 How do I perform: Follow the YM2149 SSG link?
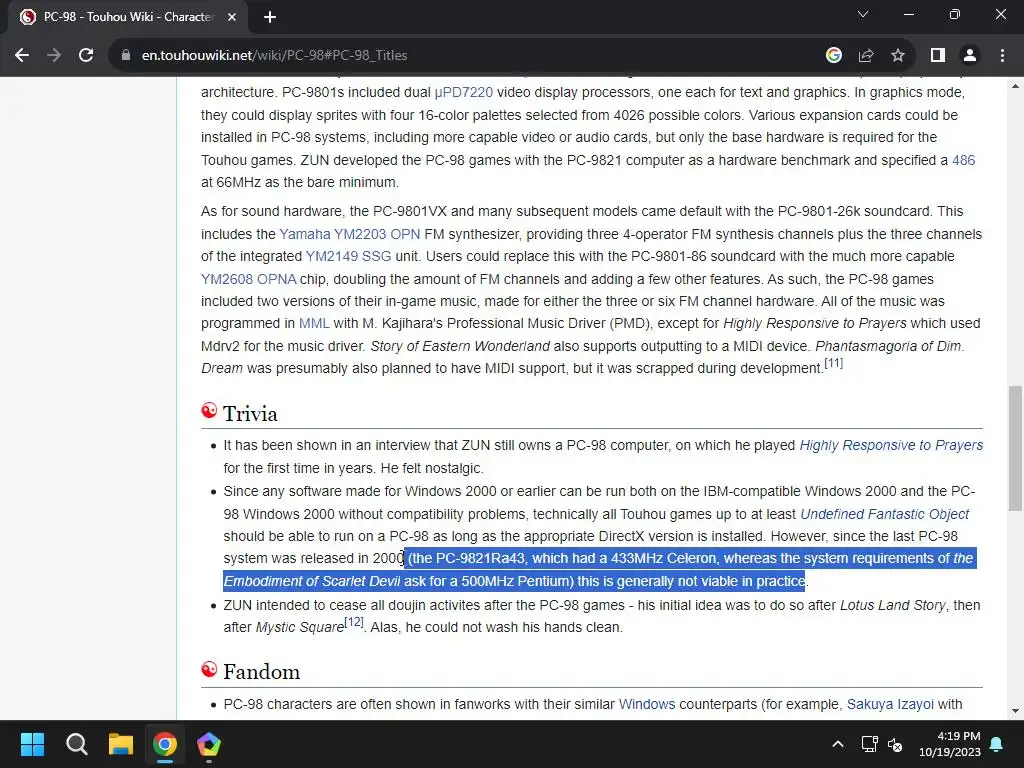tap(348, 256)
